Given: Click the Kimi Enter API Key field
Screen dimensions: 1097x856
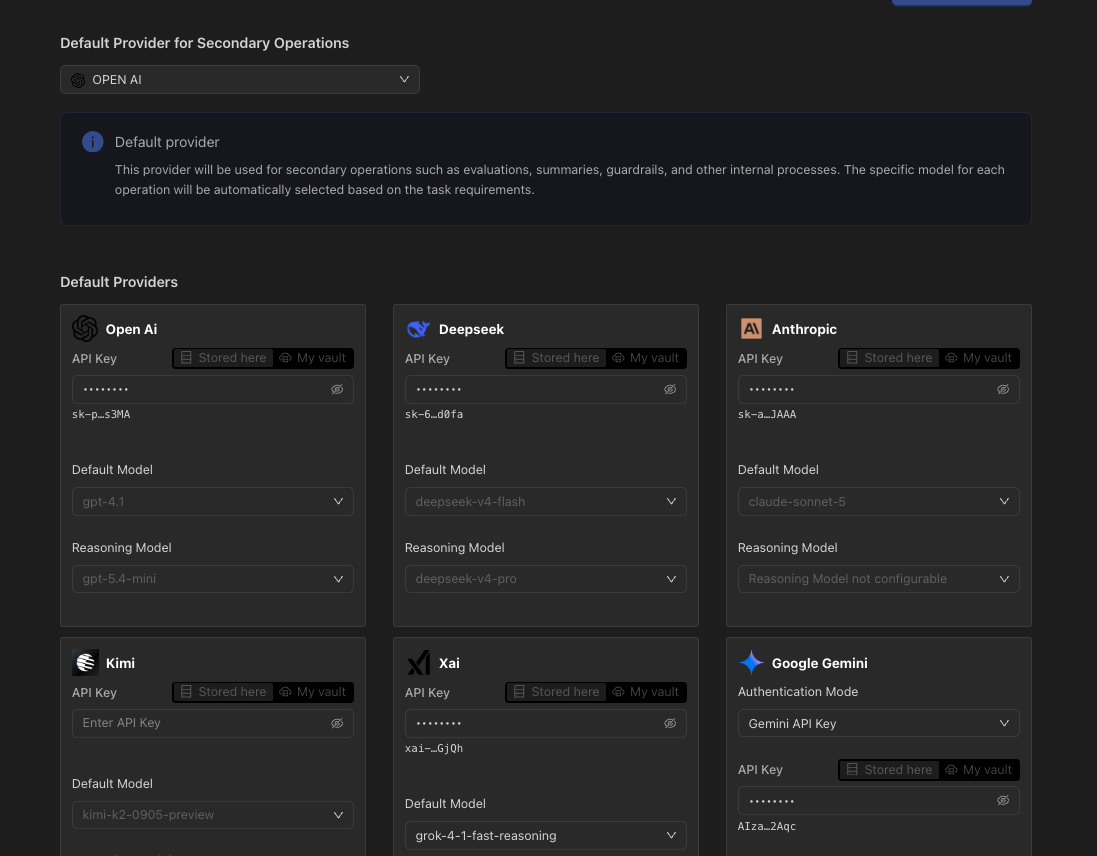Looking at the screenshot, I should tap(213, 723).
